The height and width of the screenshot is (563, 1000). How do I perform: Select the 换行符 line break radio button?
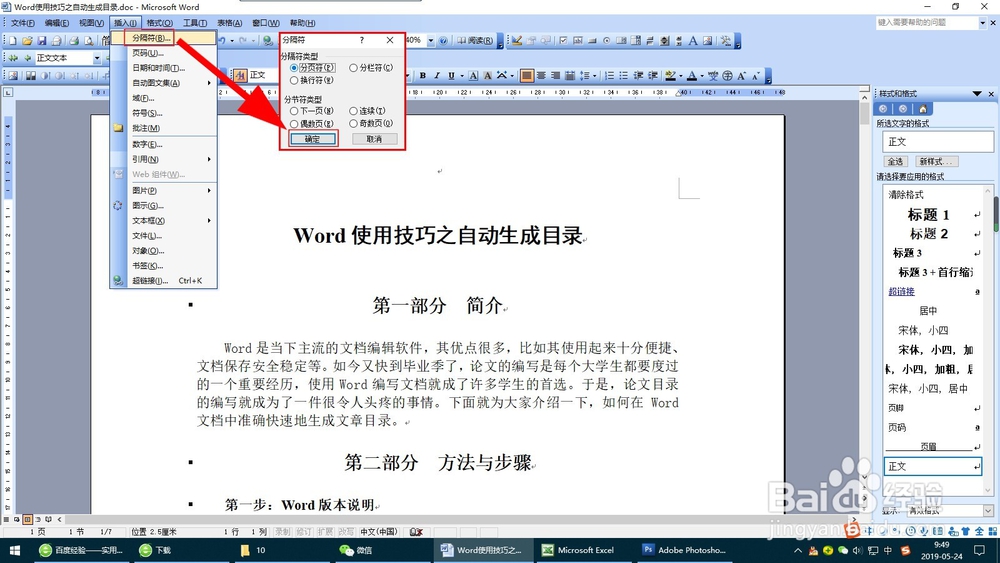pyautogui.click(x=294, y=80)
